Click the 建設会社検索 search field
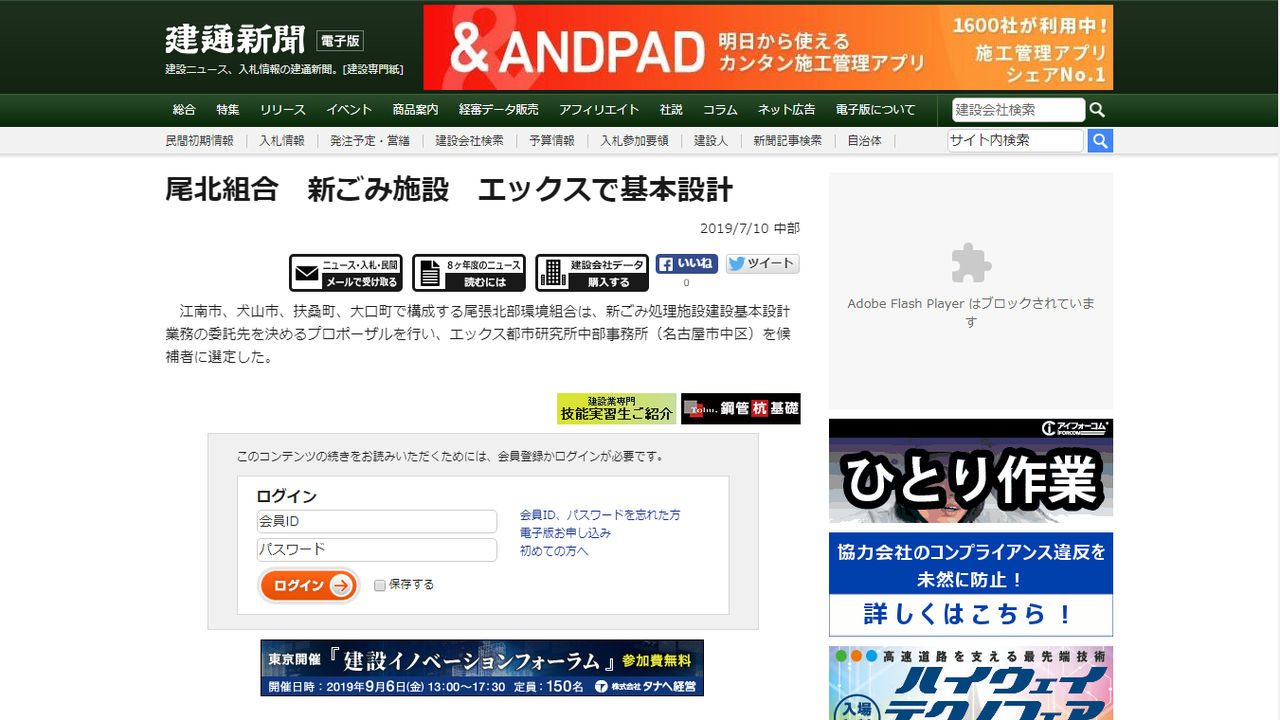1280x720 pixels. (1018, 110)
